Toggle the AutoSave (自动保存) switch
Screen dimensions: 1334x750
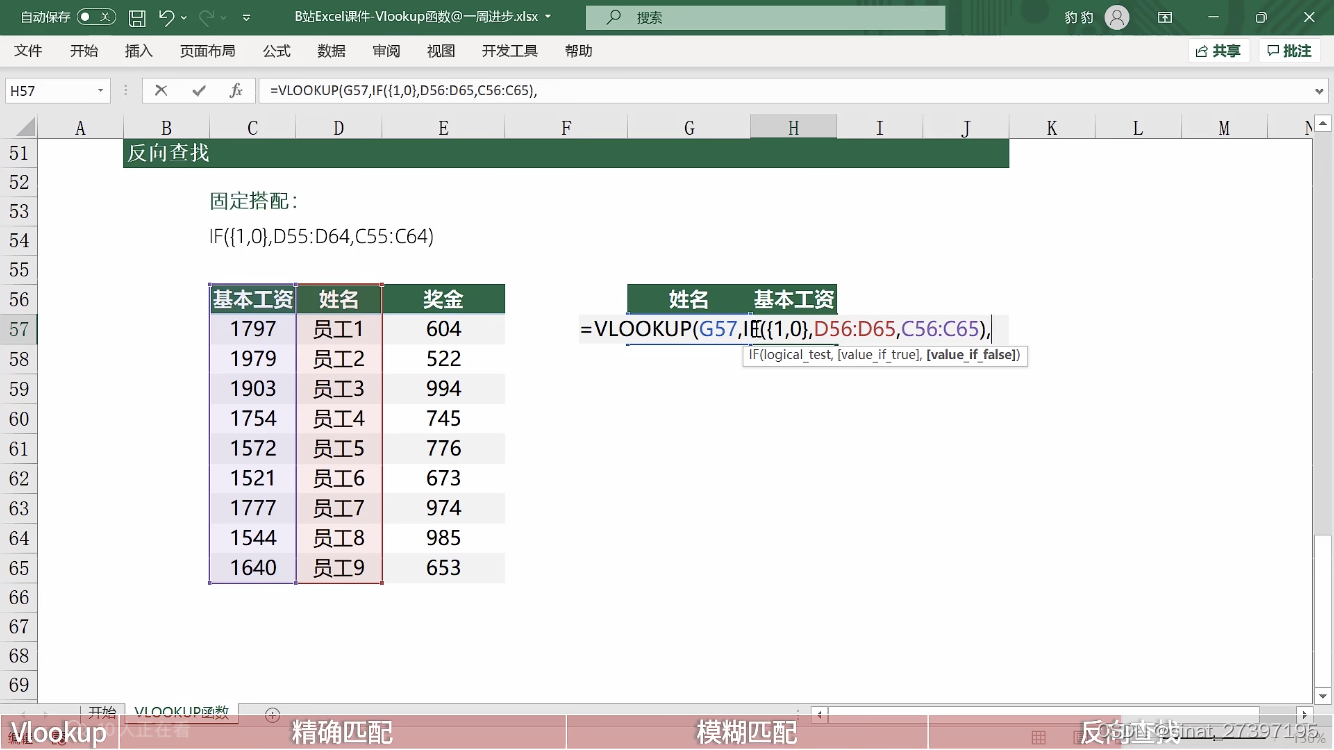coord(96,17)
